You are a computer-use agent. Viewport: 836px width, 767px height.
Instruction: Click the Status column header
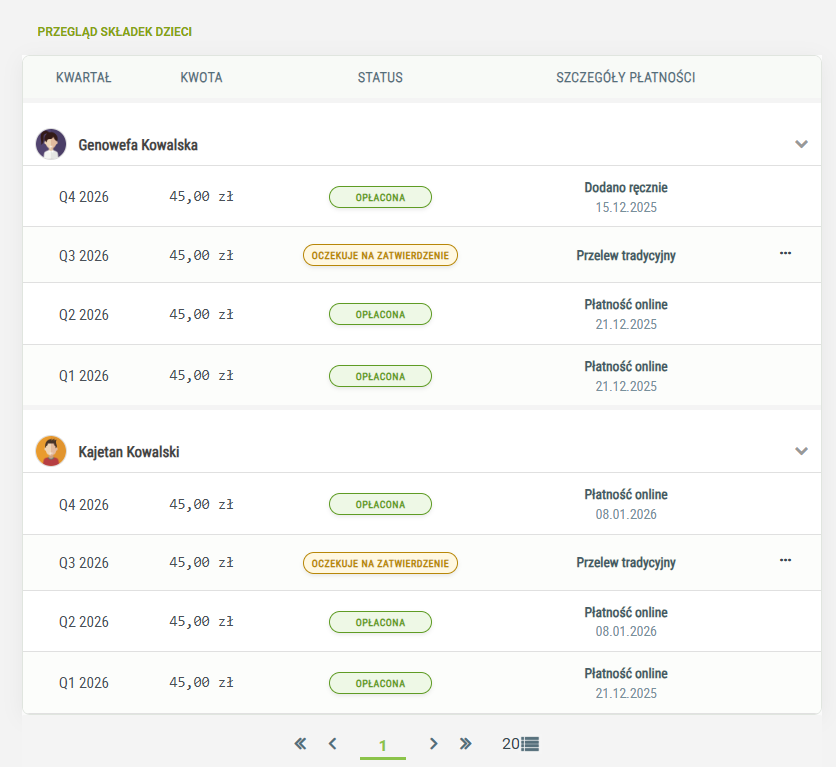coord(380,78)
